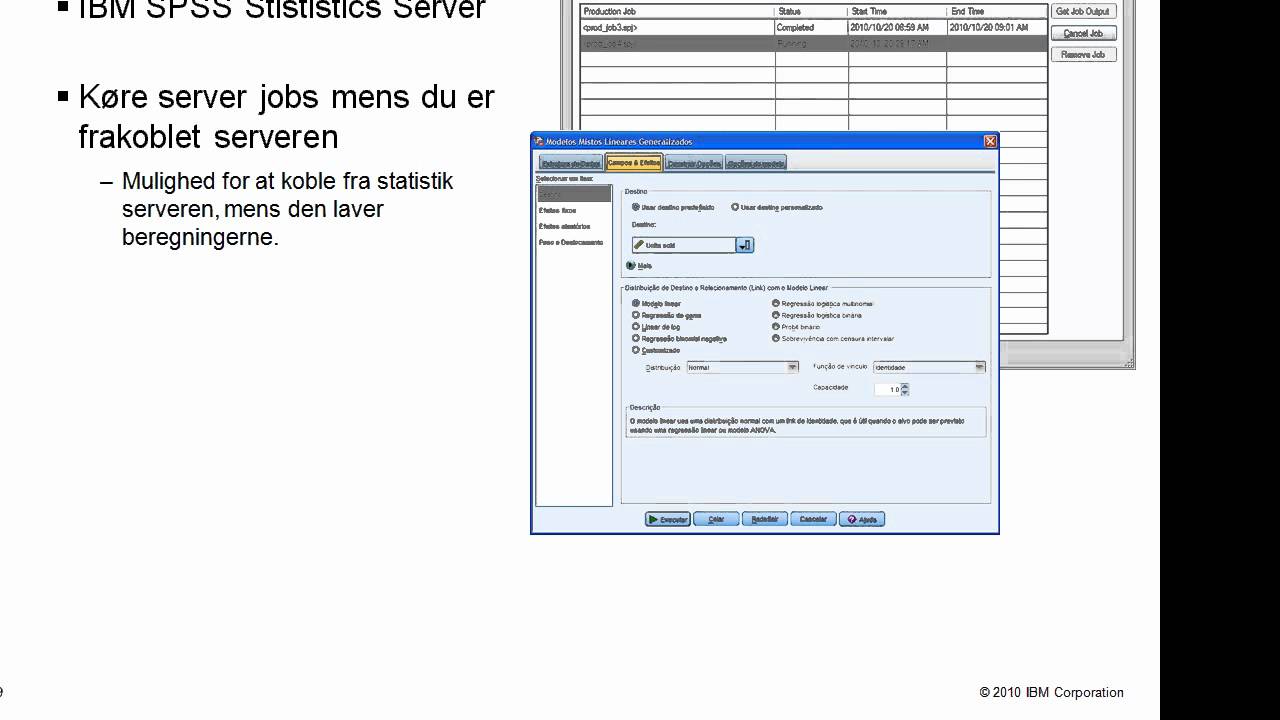1280x720 pixels.
Task: Click the 'Colar' button
Action: pos(716,519)
